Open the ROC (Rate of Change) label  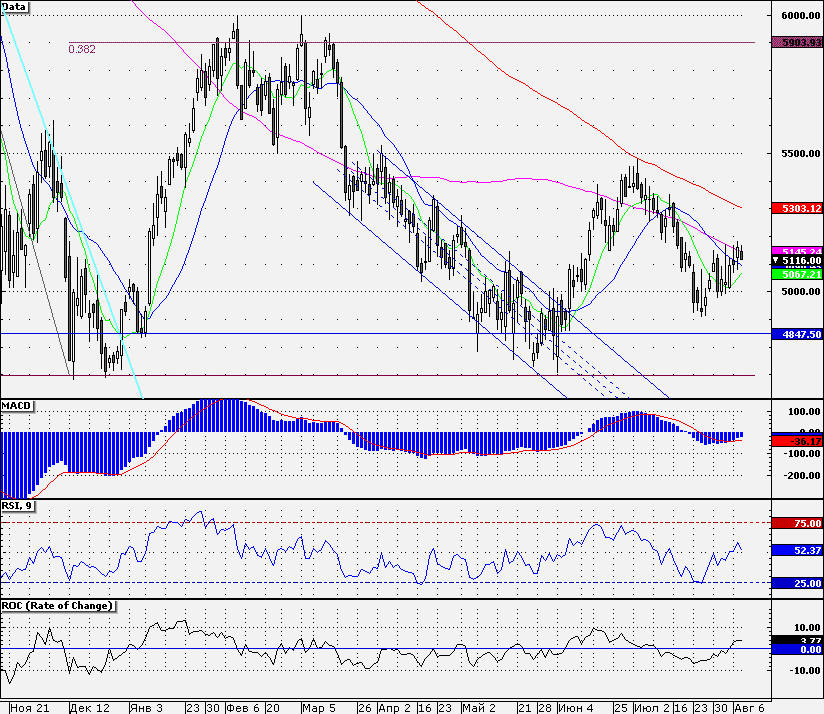tap(57, 606)
